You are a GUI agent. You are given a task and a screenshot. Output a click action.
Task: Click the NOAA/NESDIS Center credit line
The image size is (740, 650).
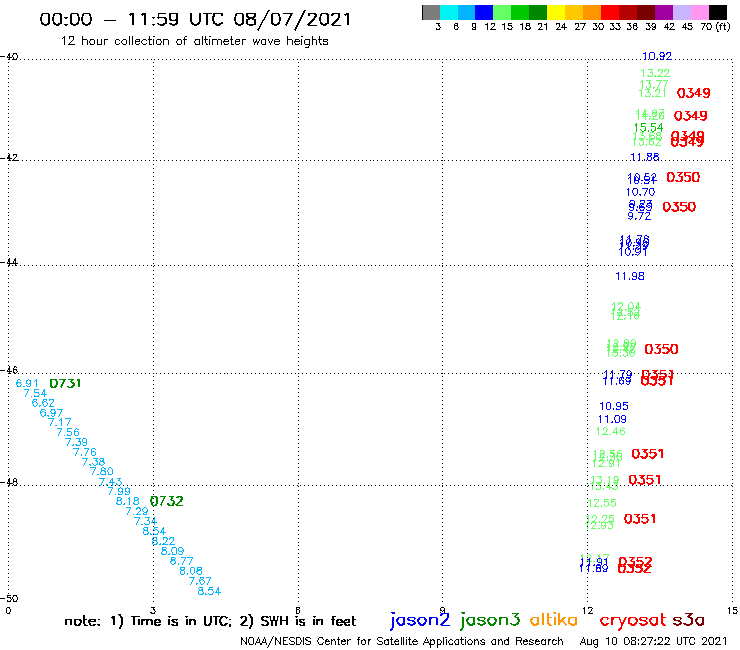(x=402, y=641)
